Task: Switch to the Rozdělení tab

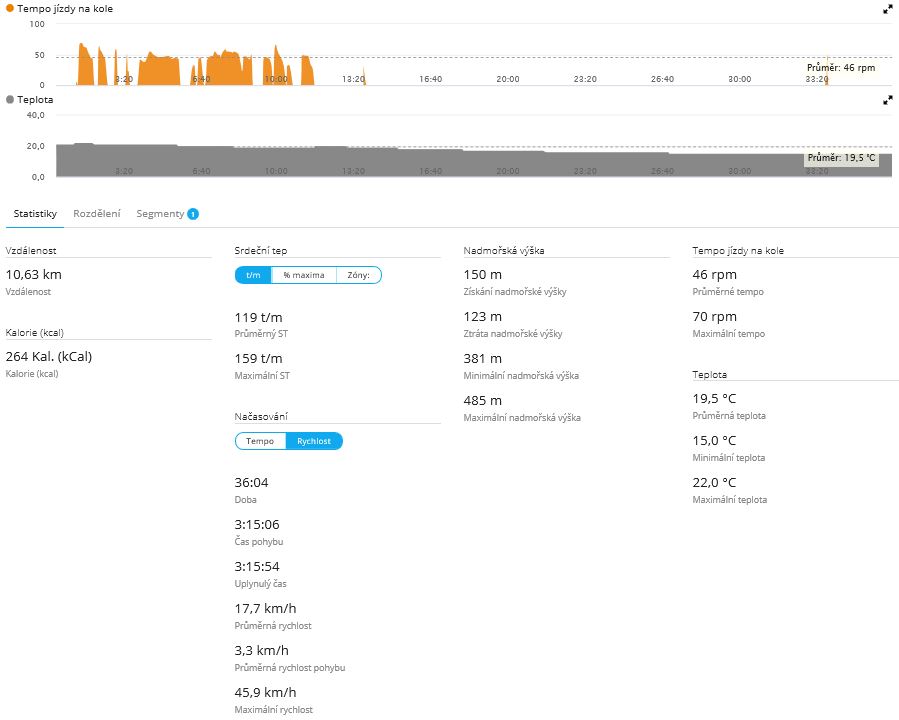Action: tap(97, 214)
